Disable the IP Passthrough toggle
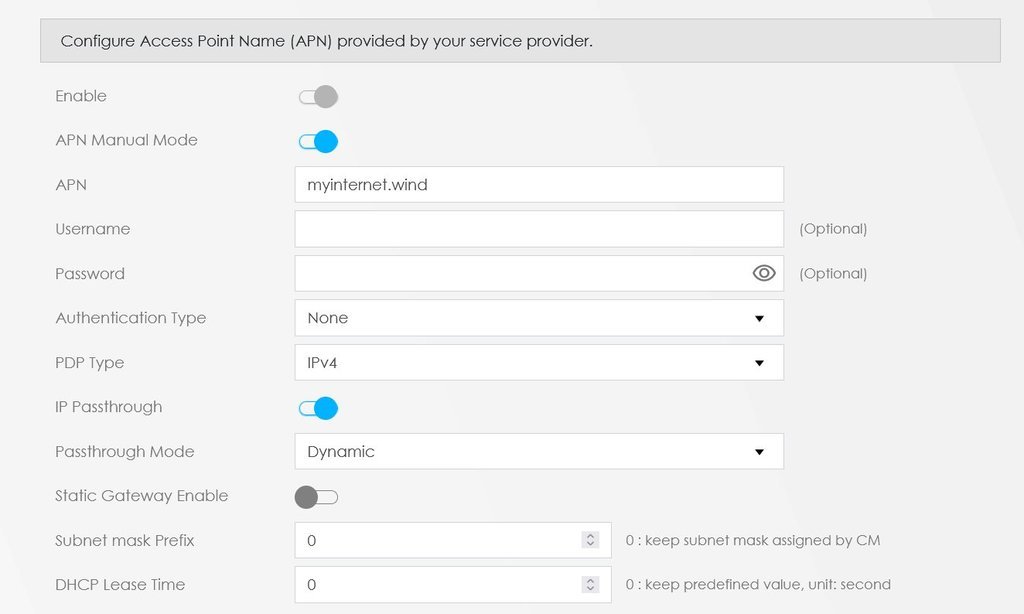This screenshot has width=1024, height=614. click(318, 408)
